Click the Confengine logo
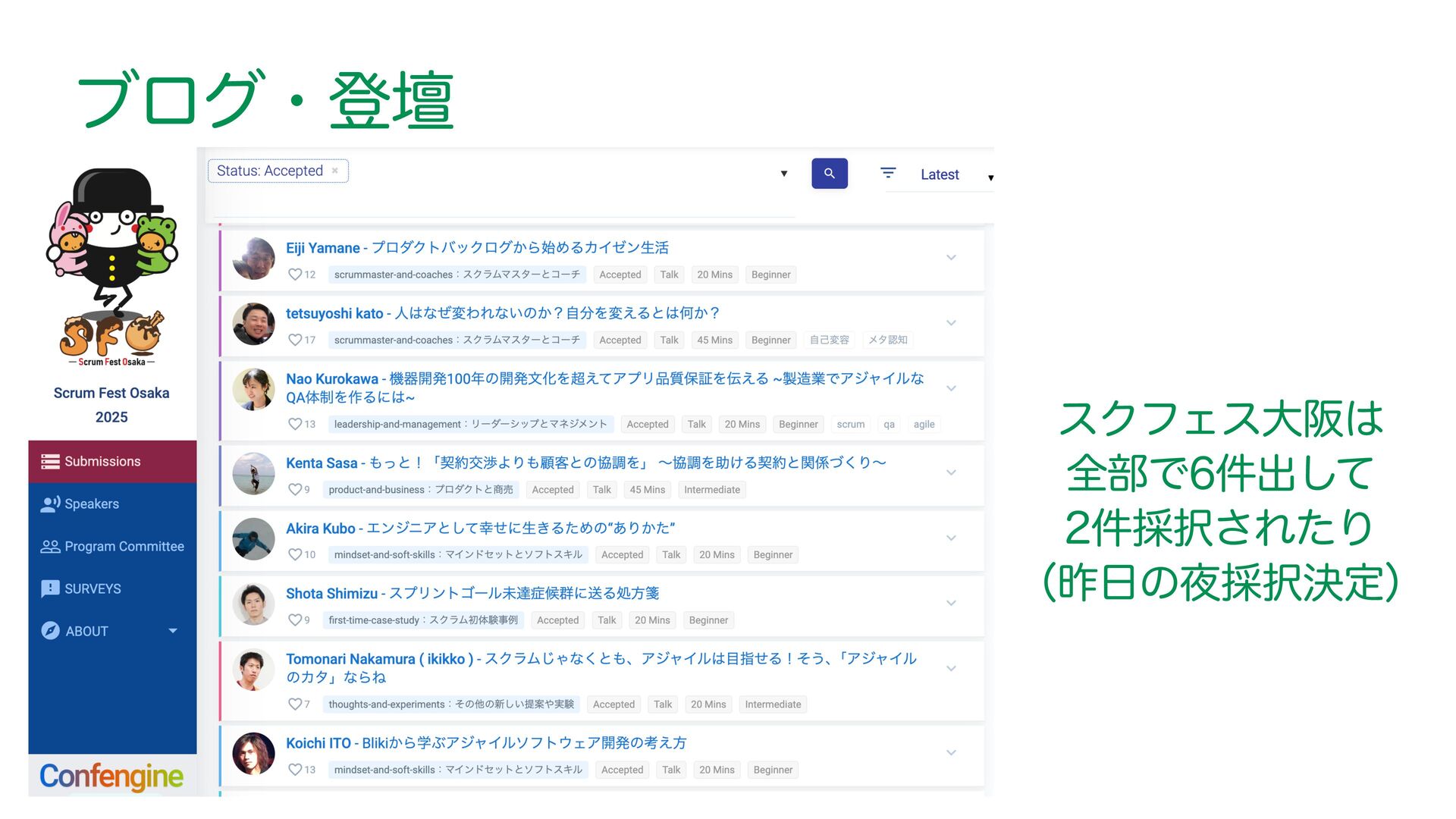The width and height of the screenshot is (1456, 819). (x=111, y=777)
